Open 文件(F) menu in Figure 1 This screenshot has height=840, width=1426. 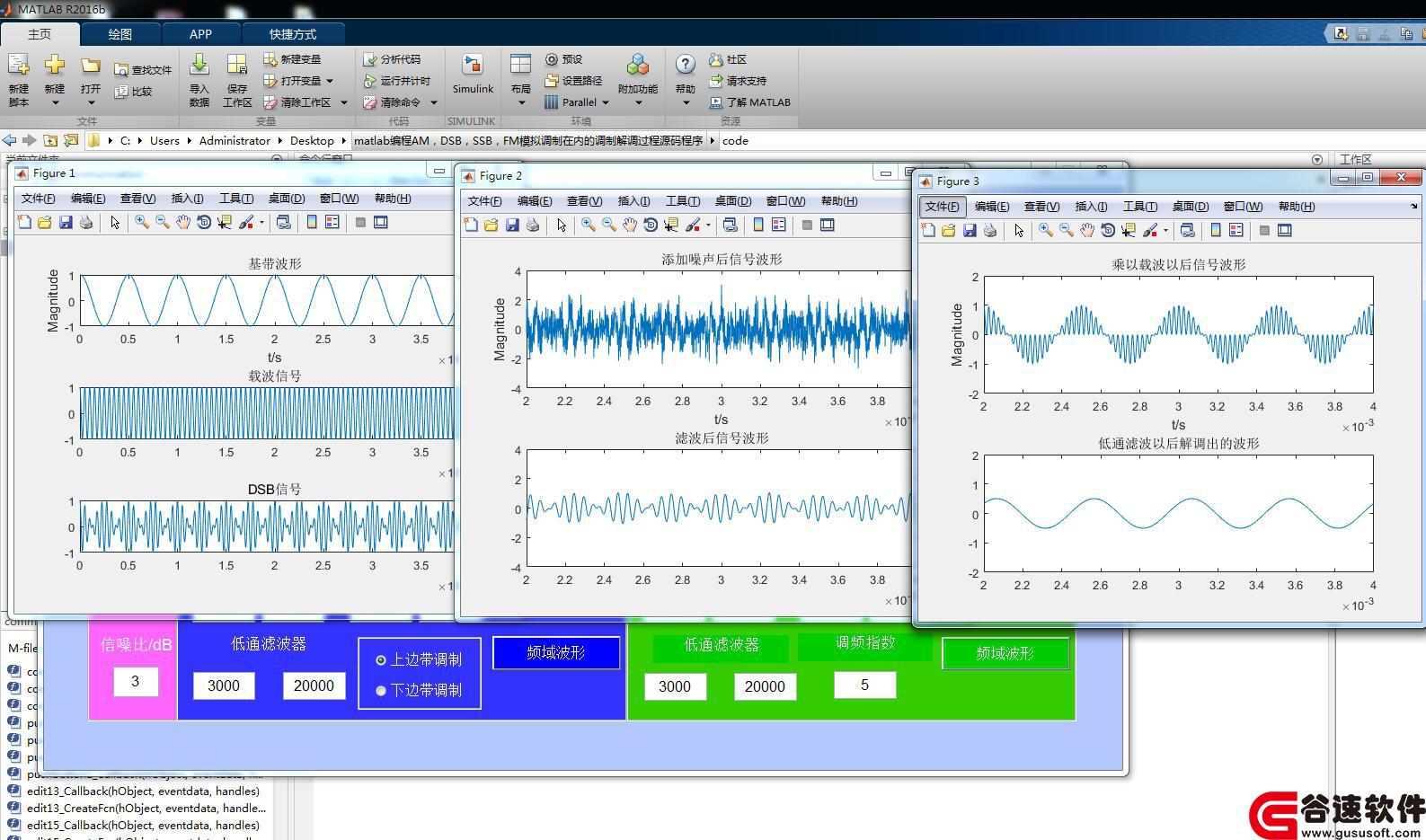pyautogui.click(x=38, y=199)
